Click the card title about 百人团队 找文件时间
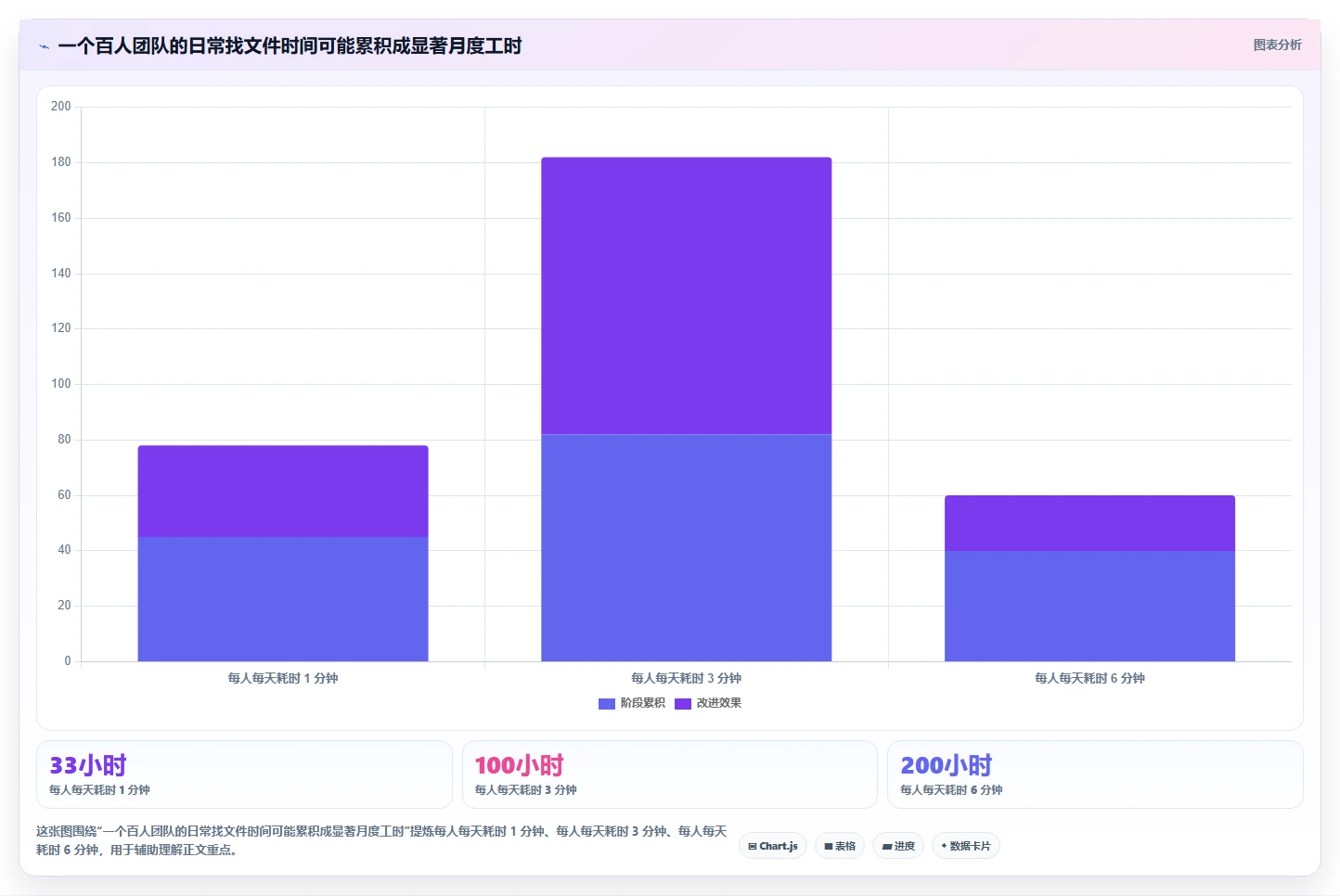 pos(290,46)
